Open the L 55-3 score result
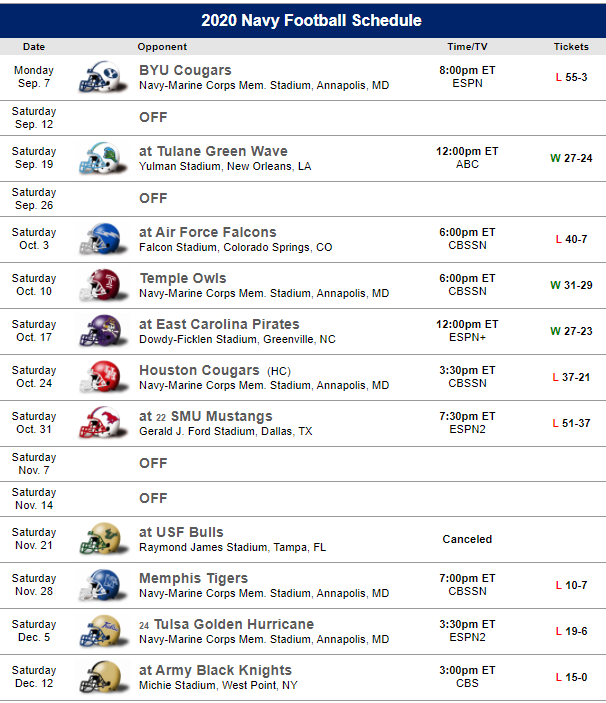 571,77
